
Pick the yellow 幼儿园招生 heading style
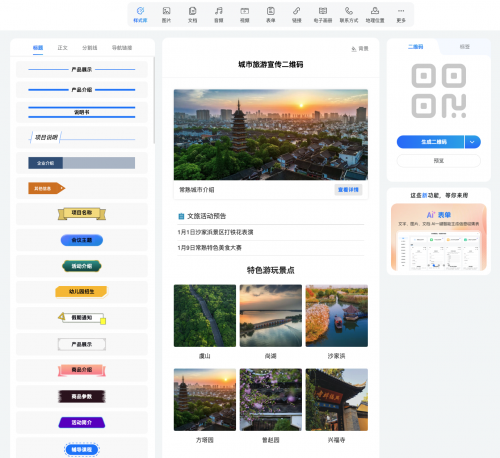coord(82,292)
